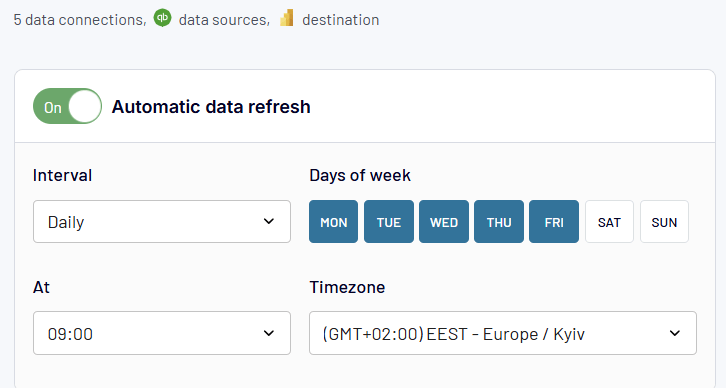Viewport: 726px width, 388px height.
Task: Enable SAT in days of week
Action: point(609,222)
